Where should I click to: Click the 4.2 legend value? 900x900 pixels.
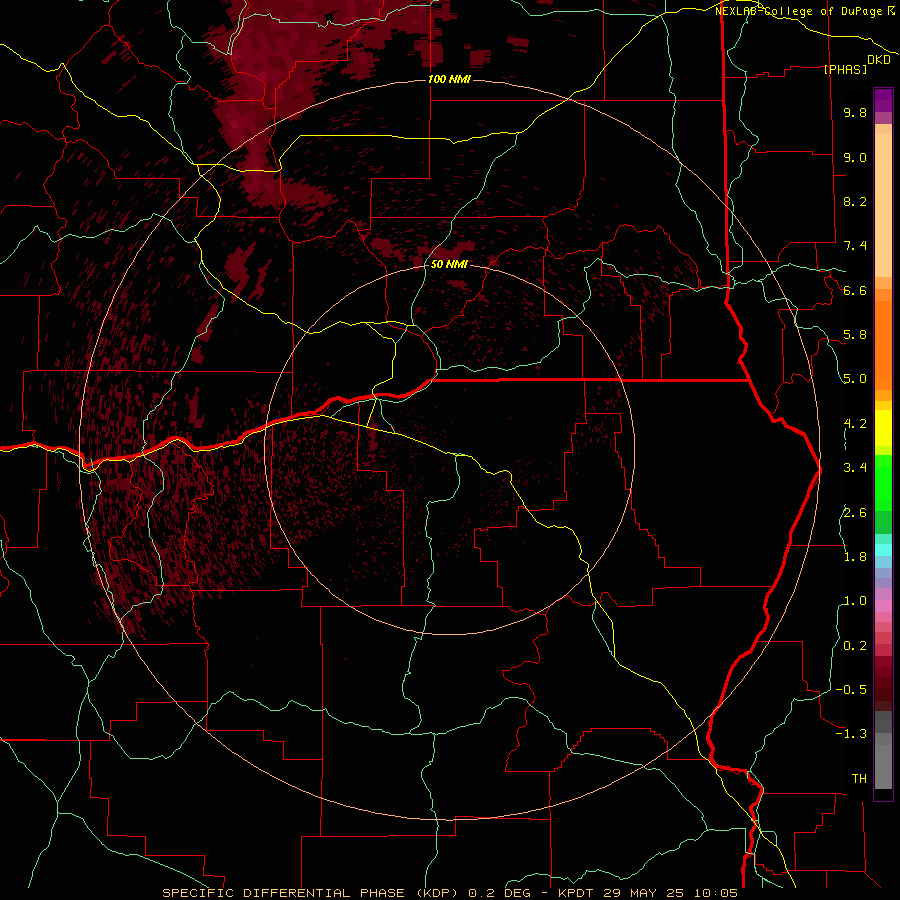click(855, 424)
